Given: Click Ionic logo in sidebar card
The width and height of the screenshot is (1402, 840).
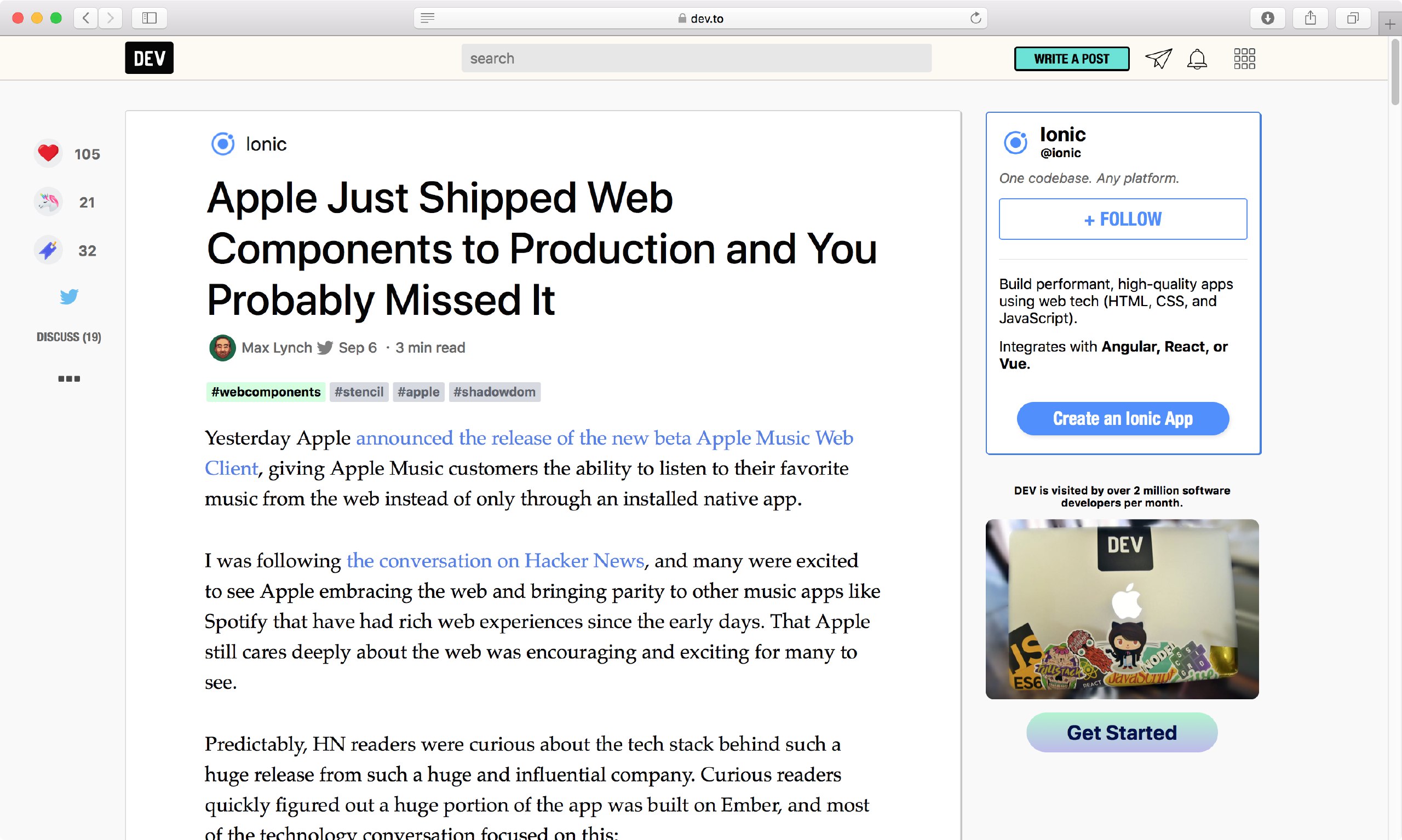Looking at the screenshot, I should click(1015, 142).
